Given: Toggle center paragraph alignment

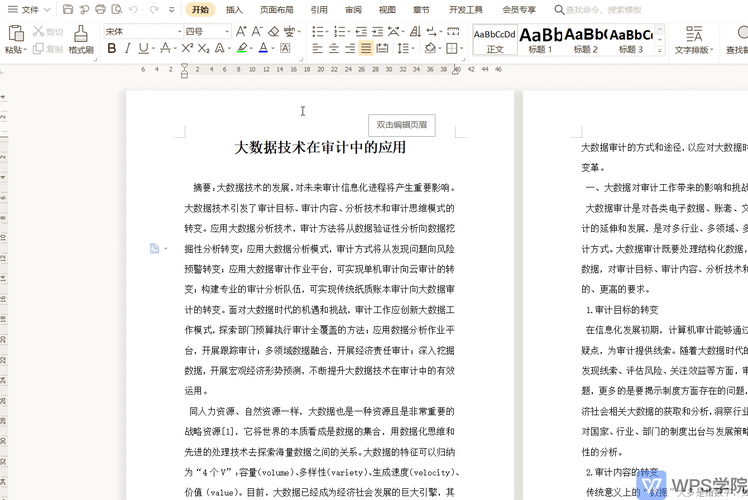Looking at the screenshot, I should pos(333,48).
